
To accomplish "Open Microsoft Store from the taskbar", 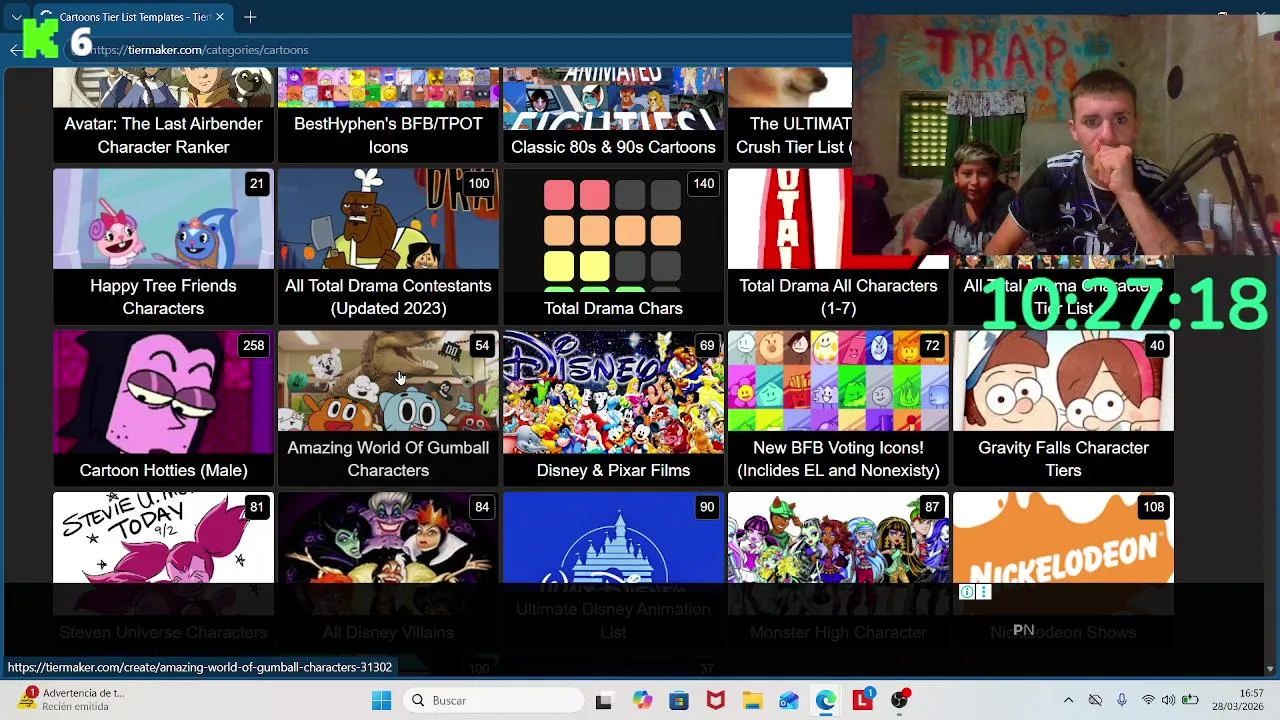I will 679,701.
